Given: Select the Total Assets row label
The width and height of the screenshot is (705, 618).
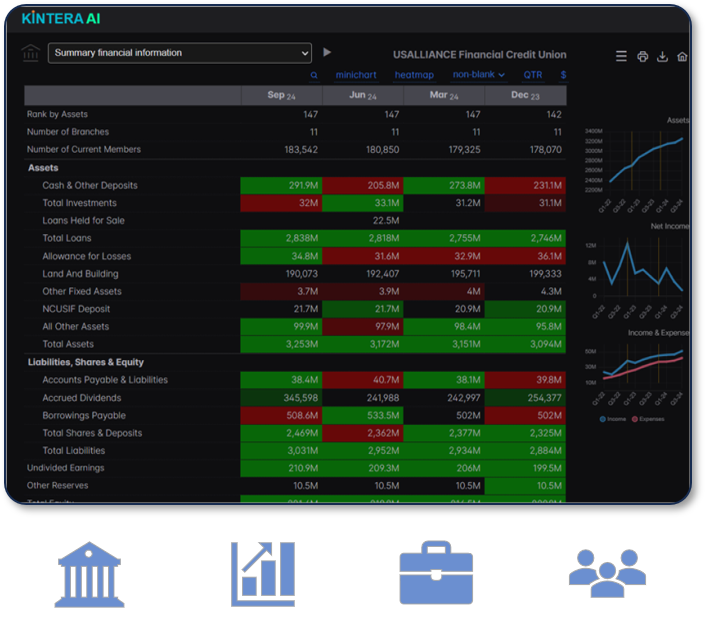Looking at the screenshot, I should [68, 344].
